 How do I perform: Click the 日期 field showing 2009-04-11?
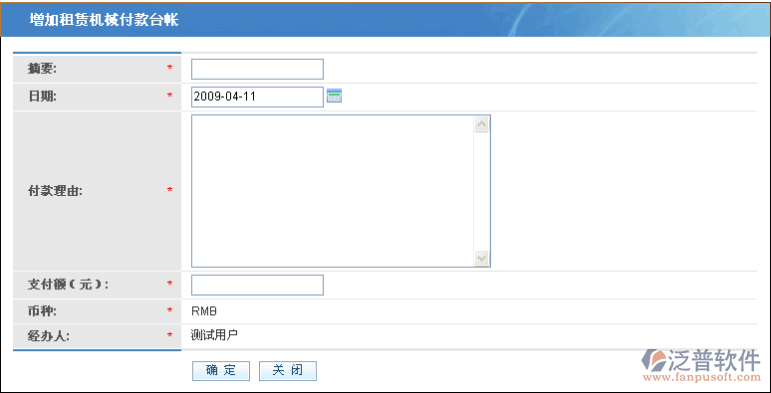click(x=257, y=97)
